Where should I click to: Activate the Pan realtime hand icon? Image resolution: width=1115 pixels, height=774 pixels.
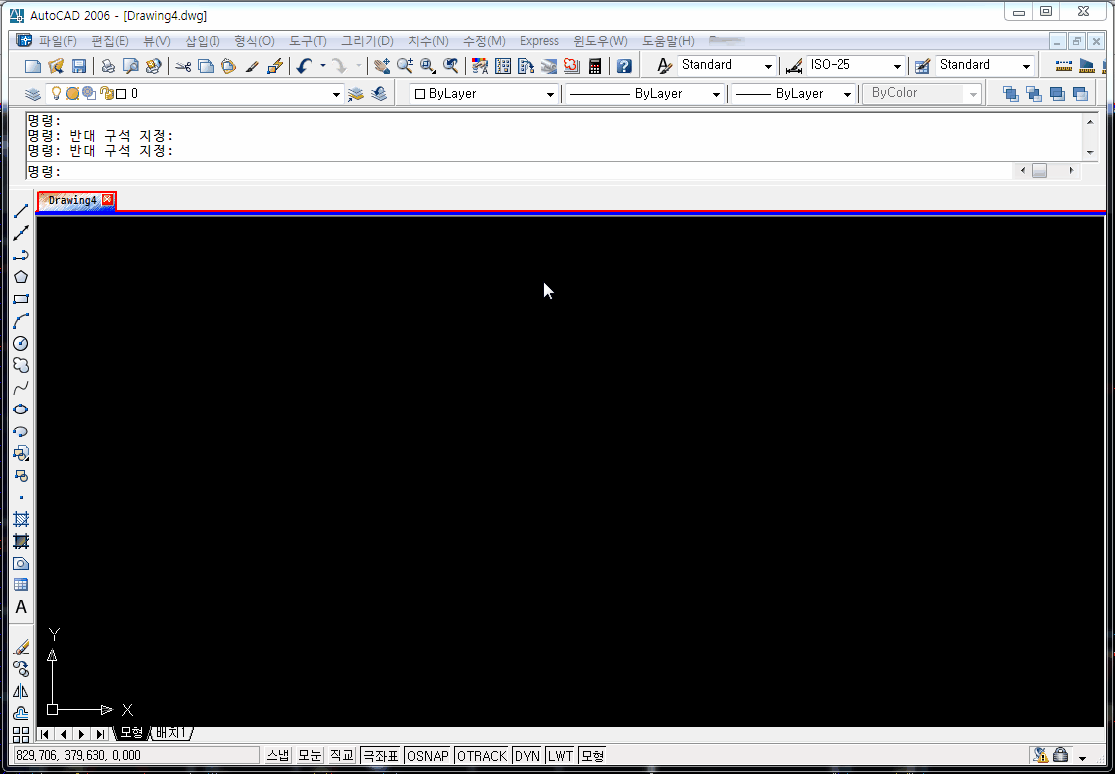pos(382,66)
